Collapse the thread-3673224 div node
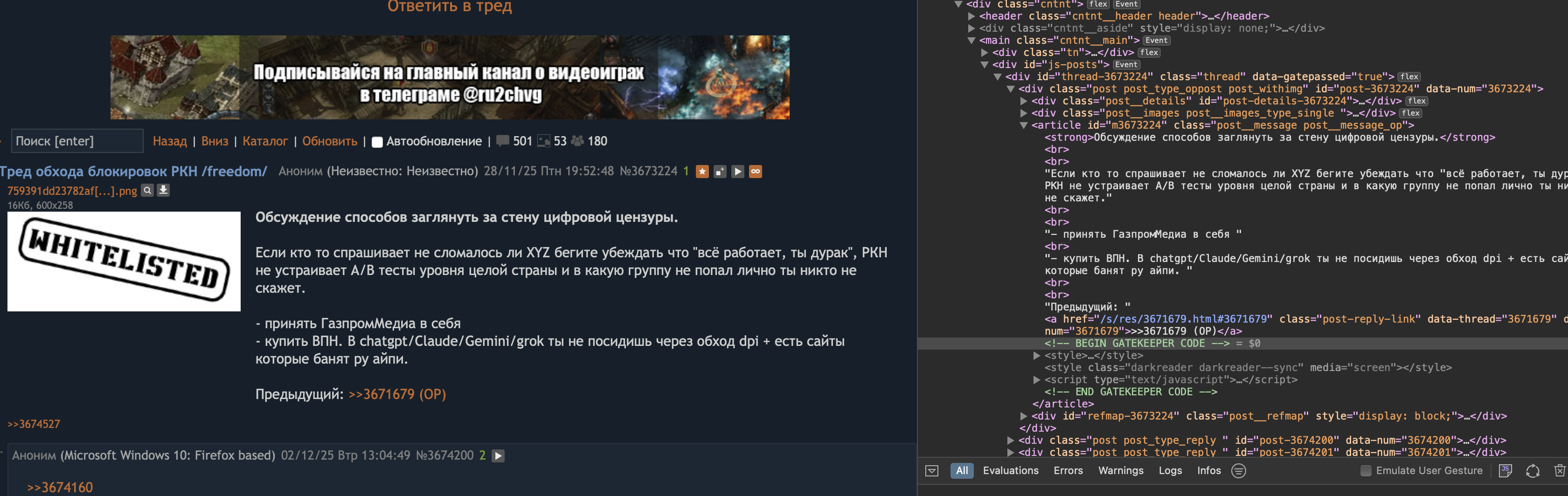The image size is (1568, 496). coord(998,77)
